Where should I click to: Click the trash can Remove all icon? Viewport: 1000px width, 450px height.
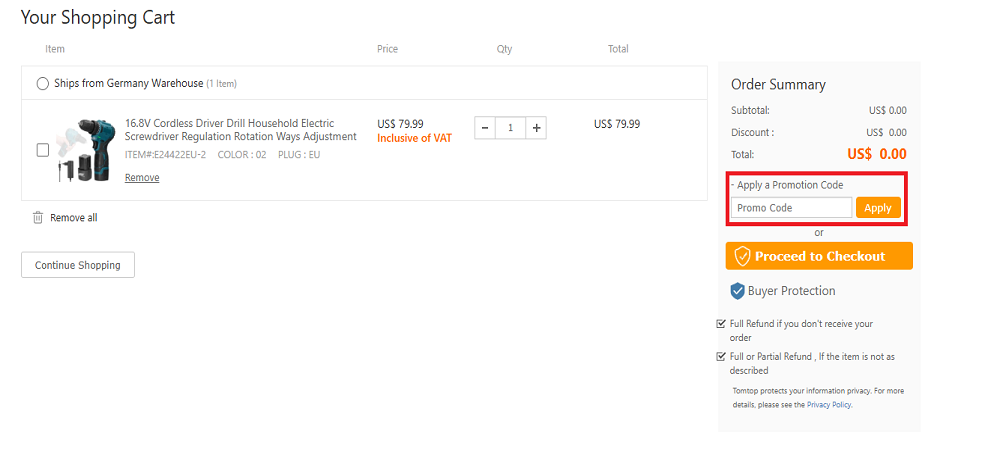38,218
